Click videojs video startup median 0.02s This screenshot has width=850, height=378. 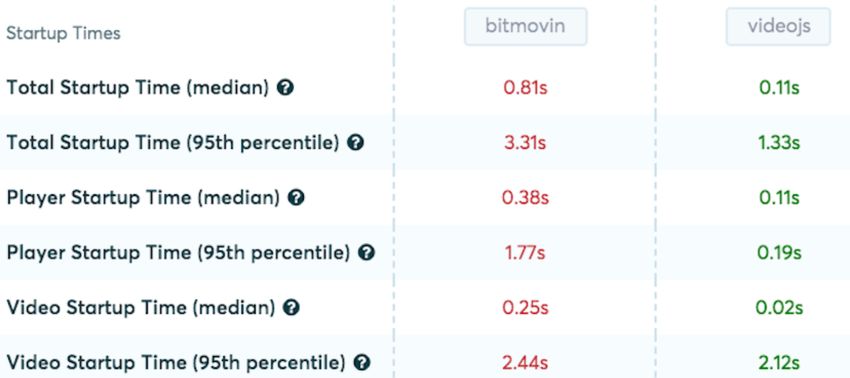pyautogui.click(x=780, y=307)
